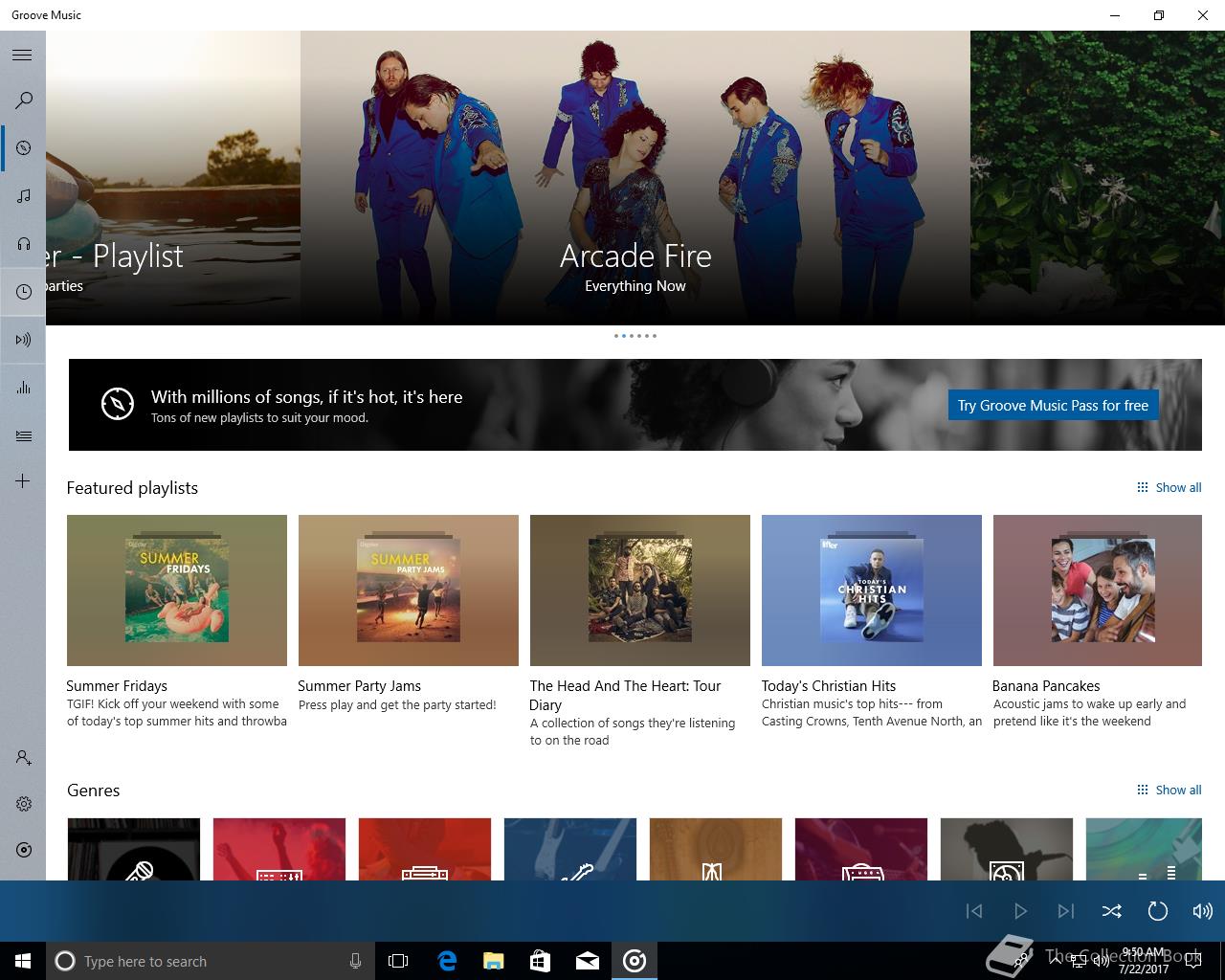Toggle shuffle mode

[x=1112, y=911]
